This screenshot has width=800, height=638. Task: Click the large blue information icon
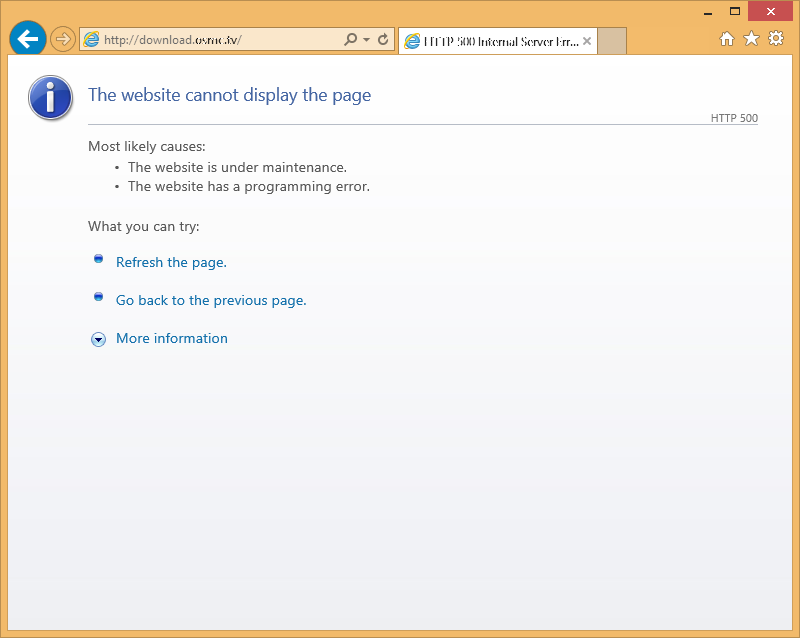50,97
